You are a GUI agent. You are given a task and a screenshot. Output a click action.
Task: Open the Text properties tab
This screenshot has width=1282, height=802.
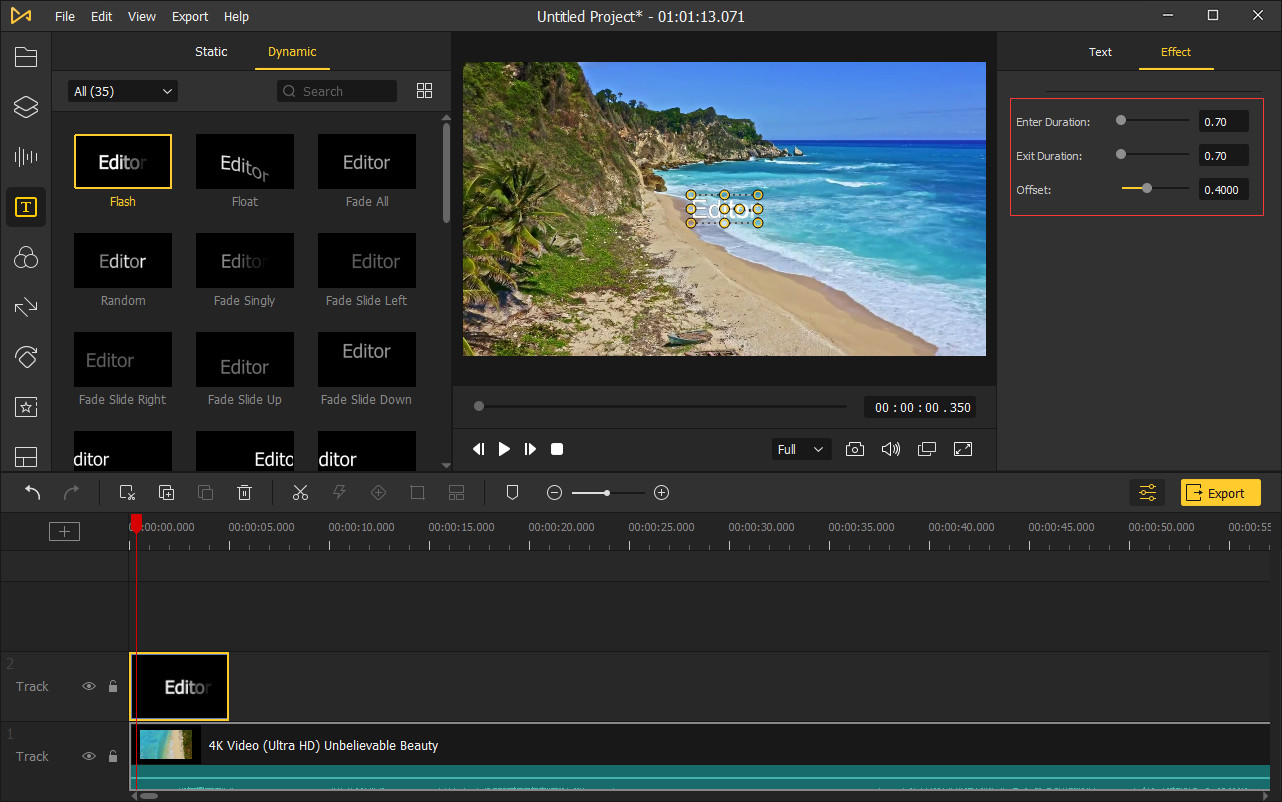pos(1100,52)
